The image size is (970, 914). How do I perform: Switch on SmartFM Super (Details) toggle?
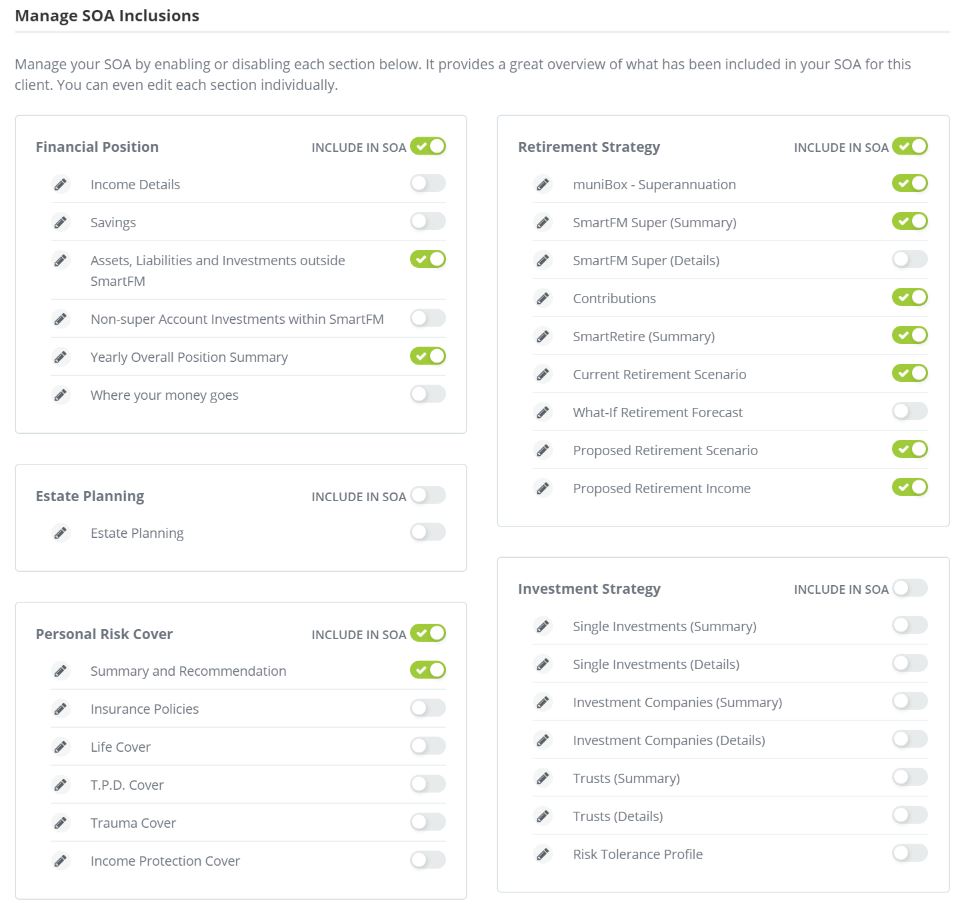pos(910,259)
